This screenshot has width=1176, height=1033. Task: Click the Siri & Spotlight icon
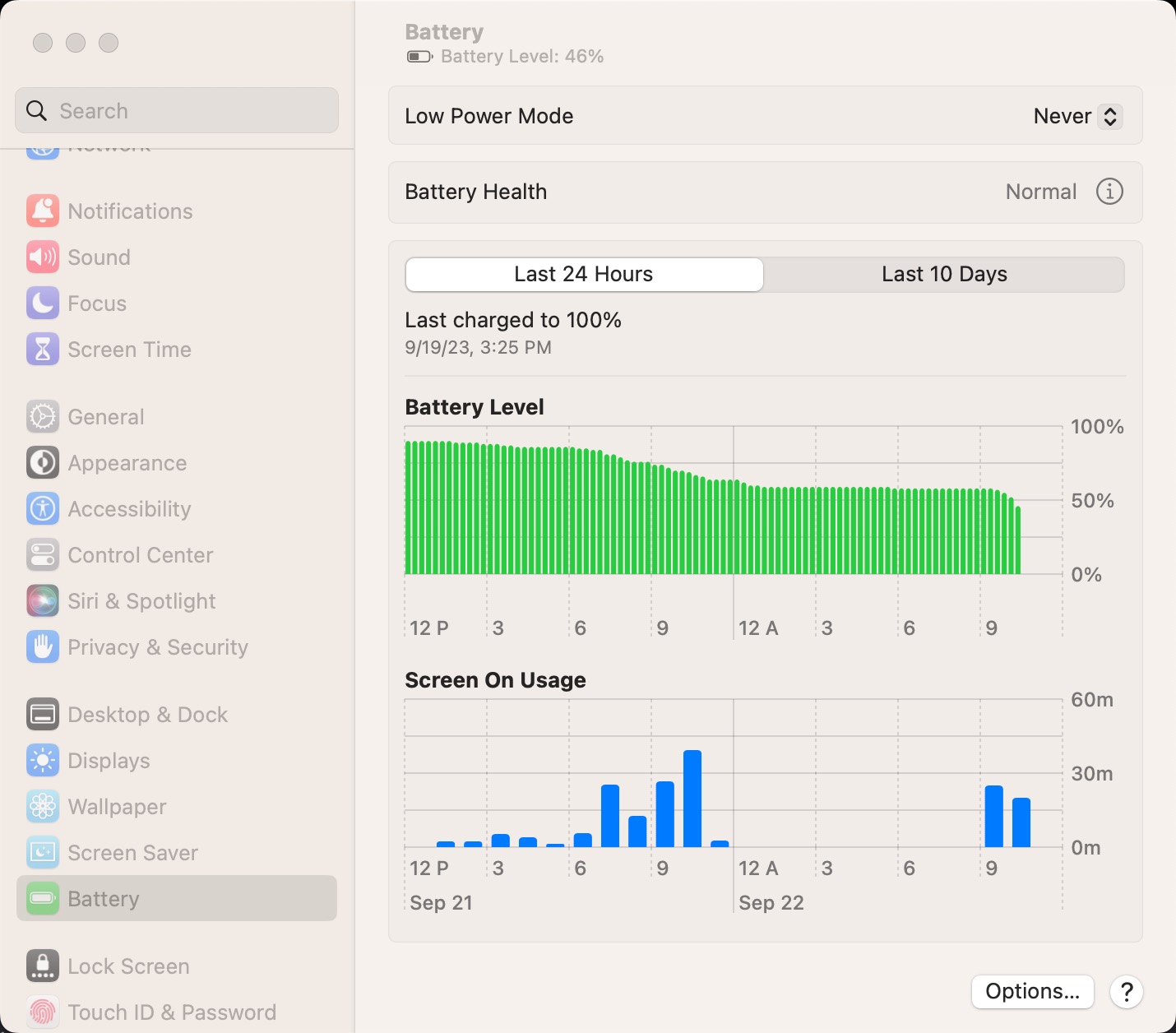(x=43, y=601)
